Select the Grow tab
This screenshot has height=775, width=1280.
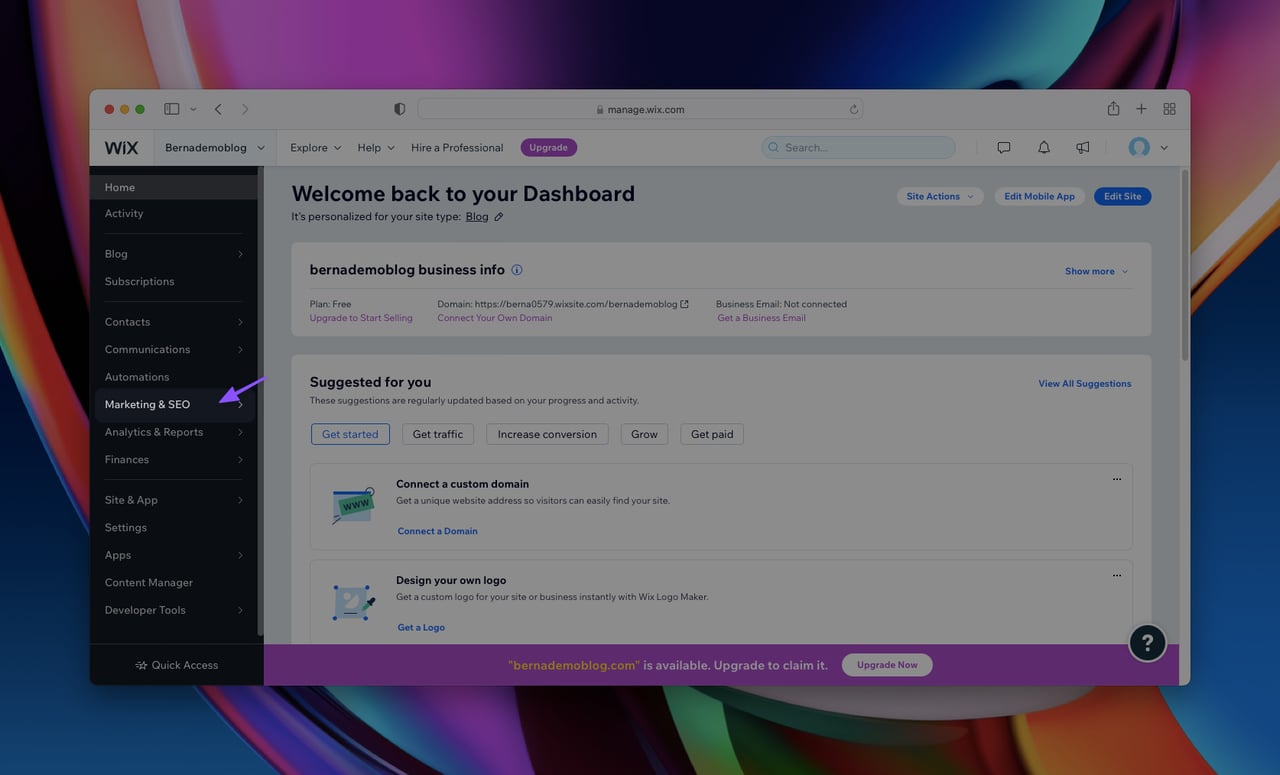point(644,434)
